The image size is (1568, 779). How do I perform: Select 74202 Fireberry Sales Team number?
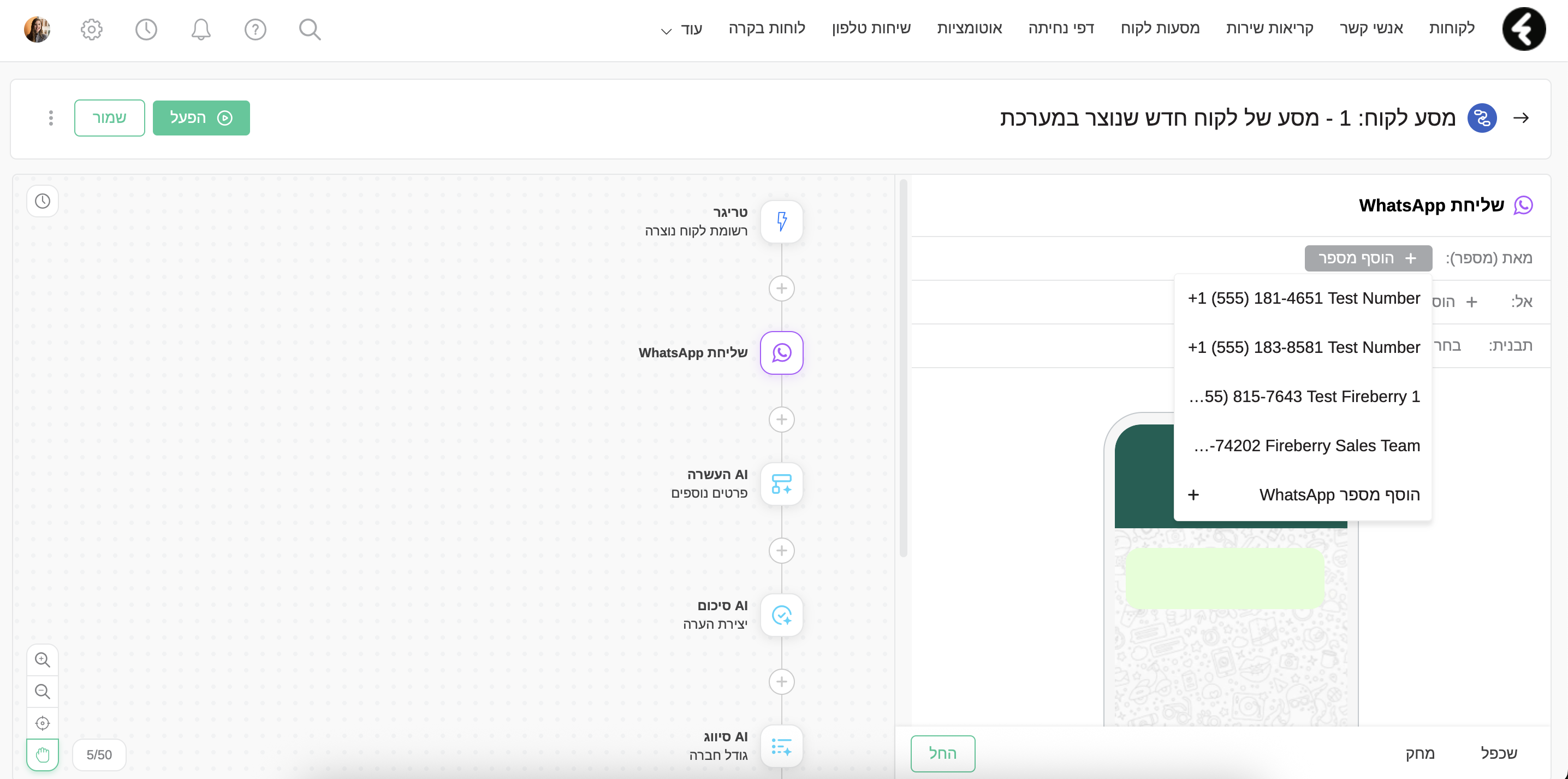[x=1303, y=446]
